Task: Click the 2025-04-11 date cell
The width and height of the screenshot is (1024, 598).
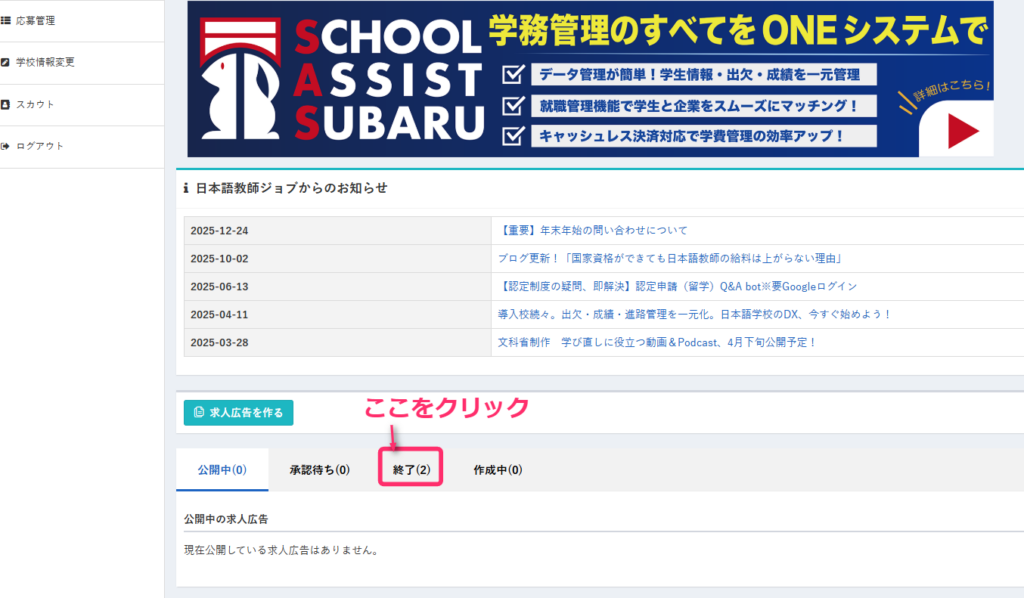Action: click(x=222, y=314)
